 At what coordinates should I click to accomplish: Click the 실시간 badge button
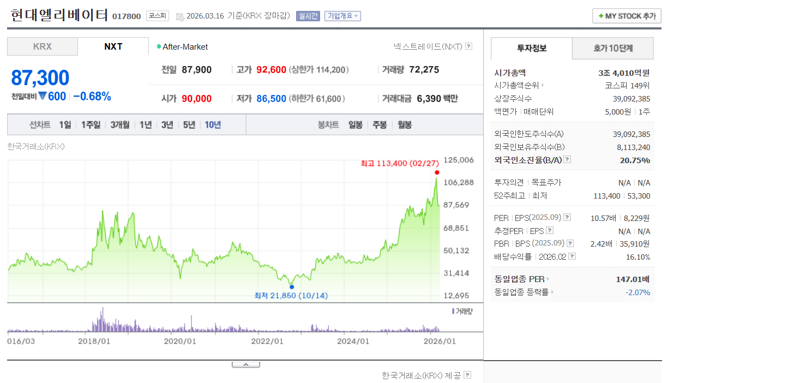[x=308, y=16]
